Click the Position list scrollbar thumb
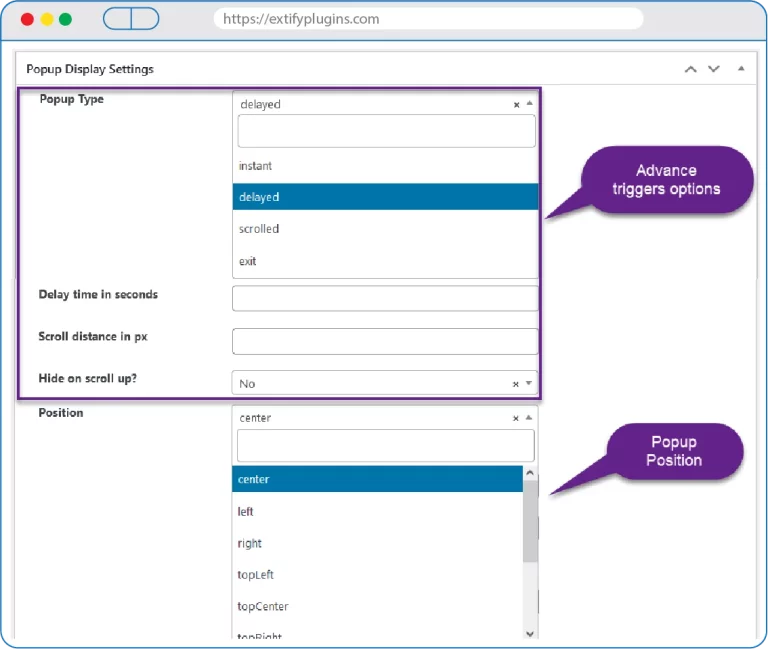This screenshot has width=768, height=649. [530, 521]
